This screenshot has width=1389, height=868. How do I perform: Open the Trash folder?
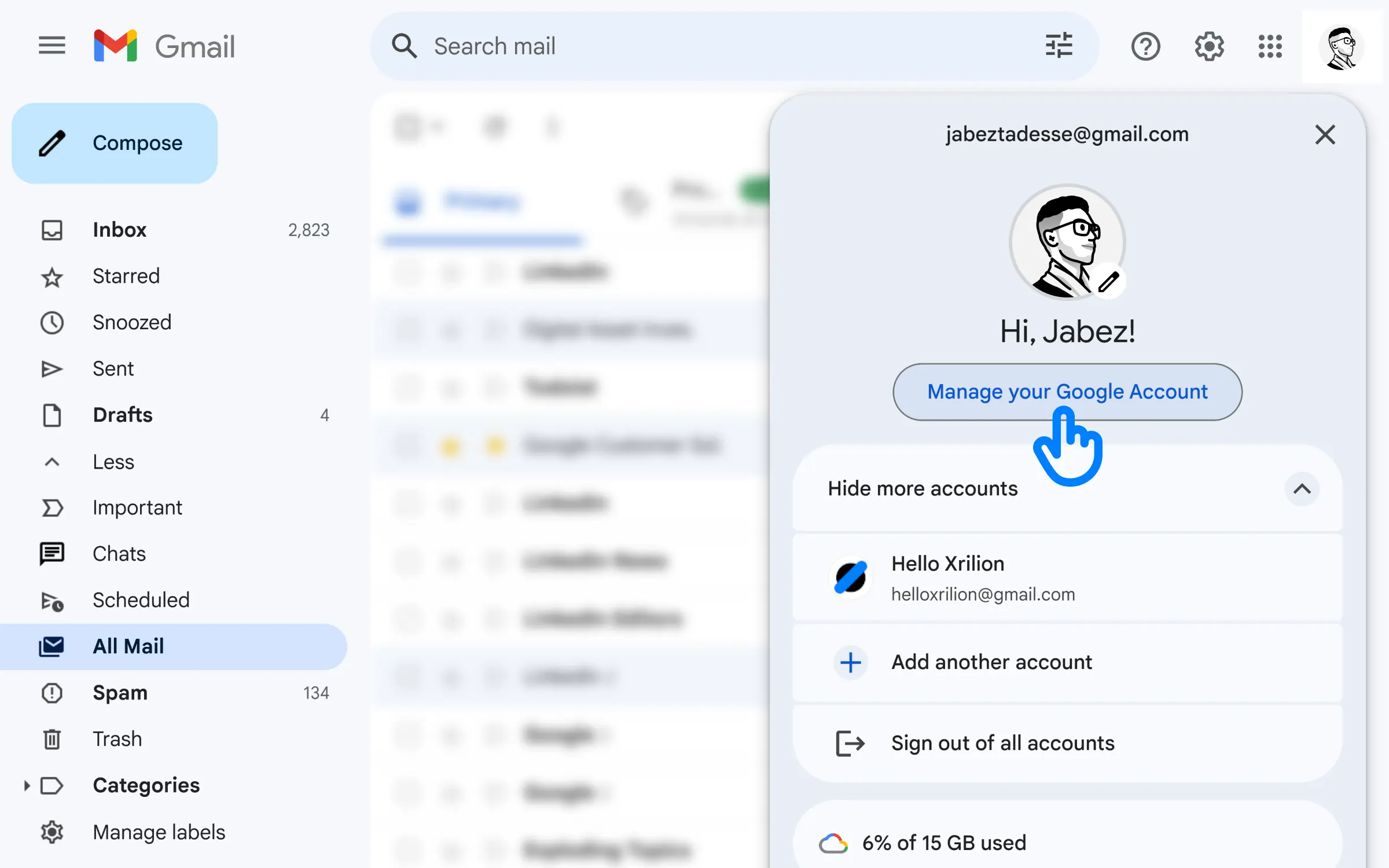click(174, 739)
